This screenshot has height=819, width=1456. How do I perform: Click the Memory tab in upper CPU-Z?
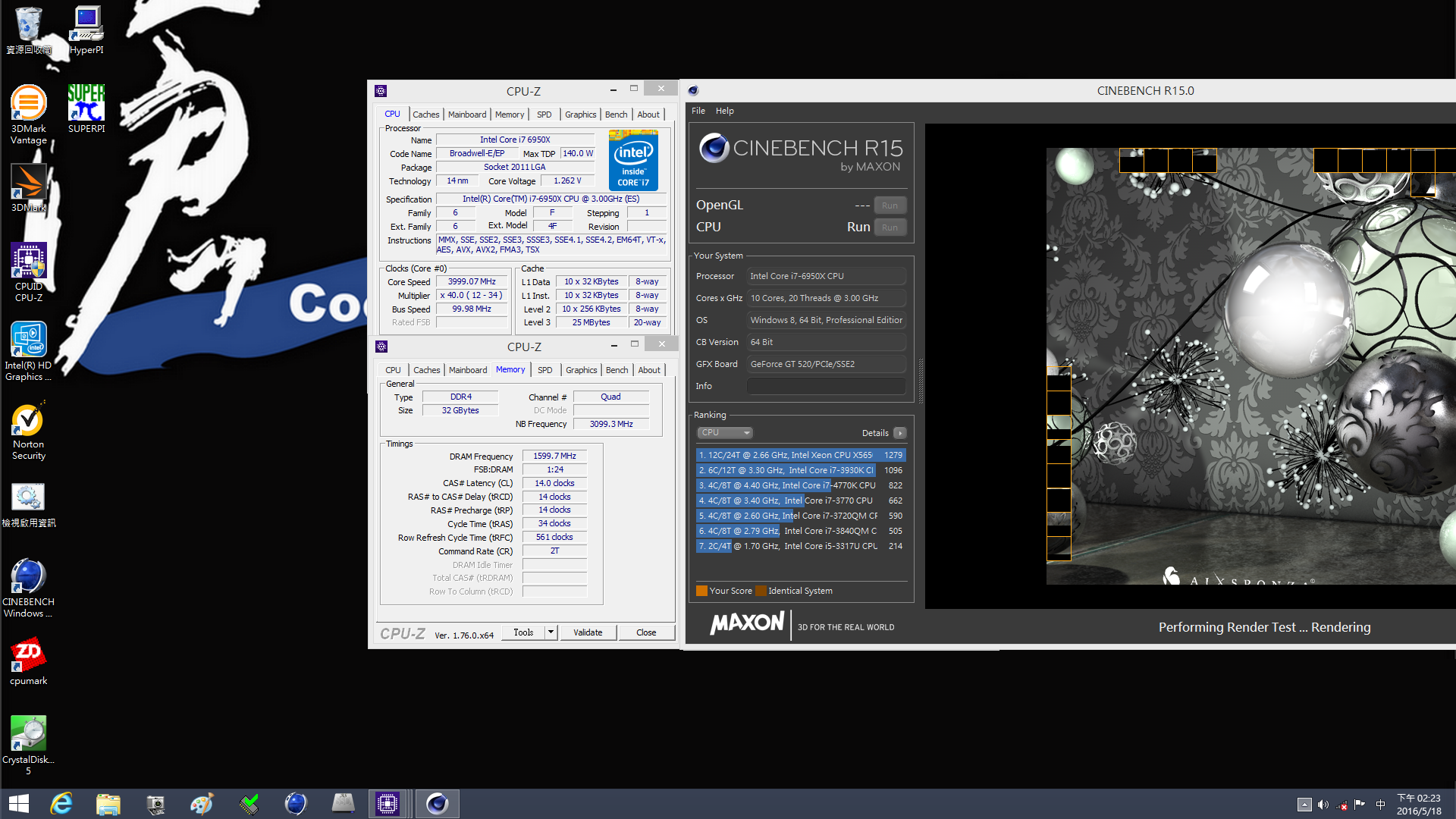point(510,115)
